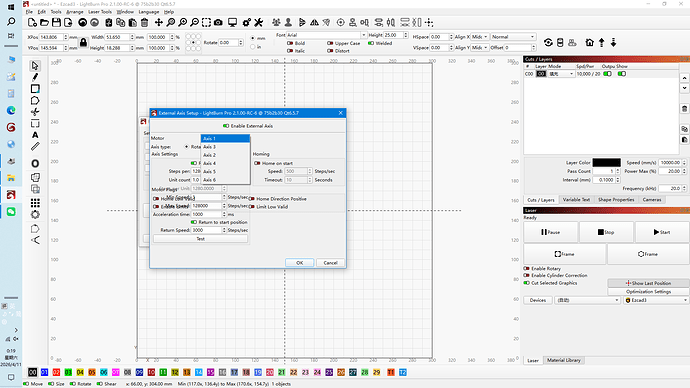Click the trash icon beside Cuts / Layers list
This screenshot has width=690, height=388.
[x=684, y=109]
